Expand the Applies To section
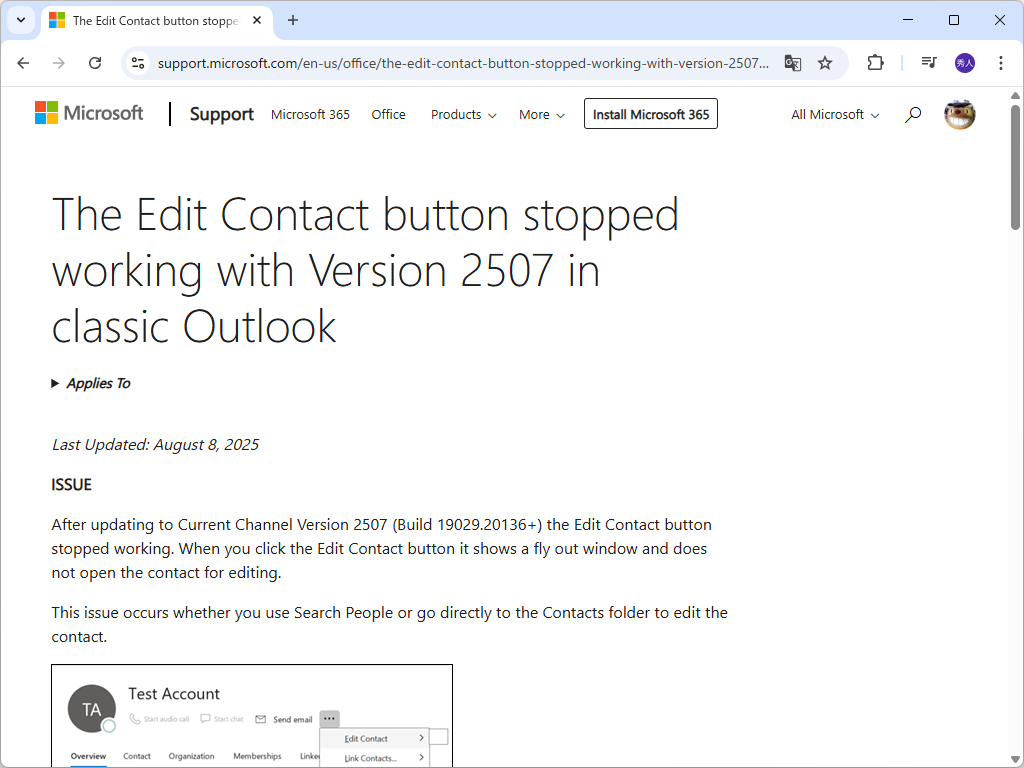The height and width of the screenshot is (768, 1024). click(91, 383)
